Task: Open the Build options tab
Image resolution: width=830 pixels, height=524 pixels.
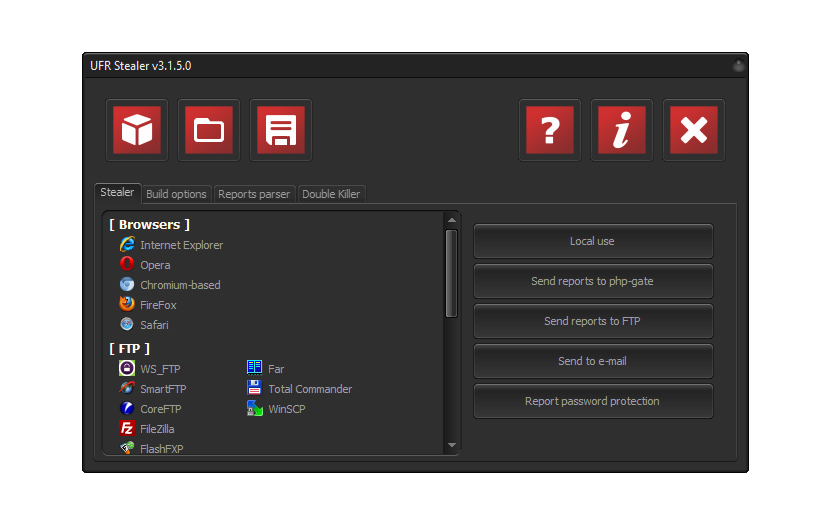Action: [176, 194]
